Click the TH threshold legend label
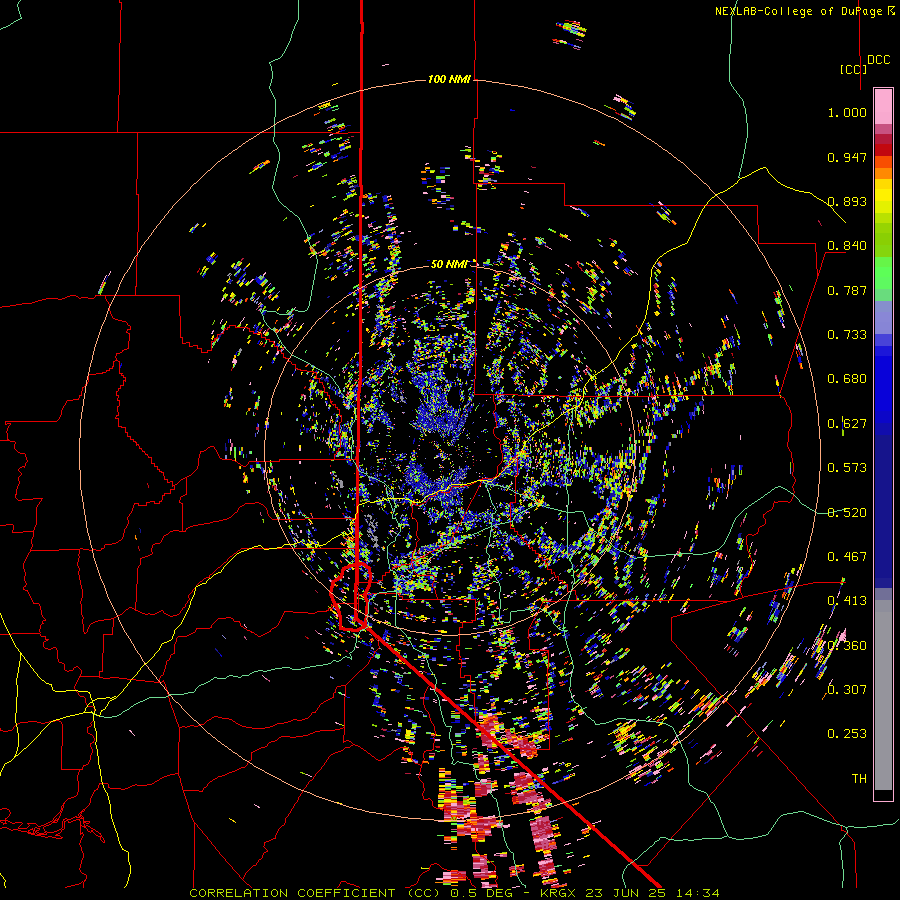 click(x=859, y=779)
